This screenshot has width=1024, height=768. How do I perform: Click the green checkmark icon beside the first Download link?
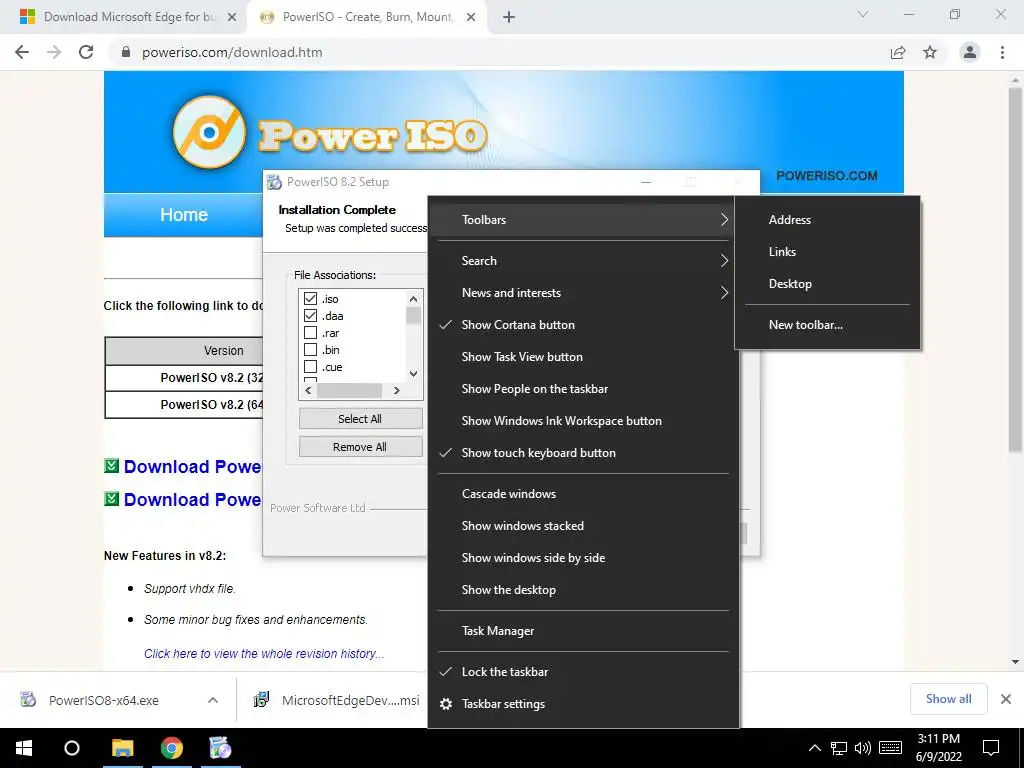pos(112,466)
